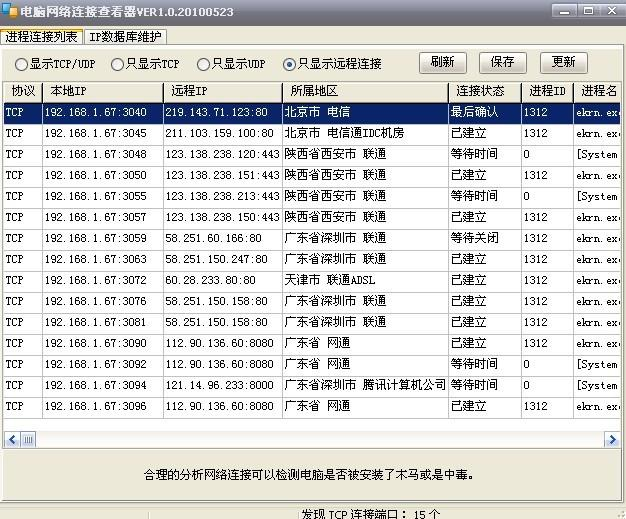Select remote IP 58.251.150.247:80 cell
The width and height of the screenshot is (626, 519).
tap(222, 260)
